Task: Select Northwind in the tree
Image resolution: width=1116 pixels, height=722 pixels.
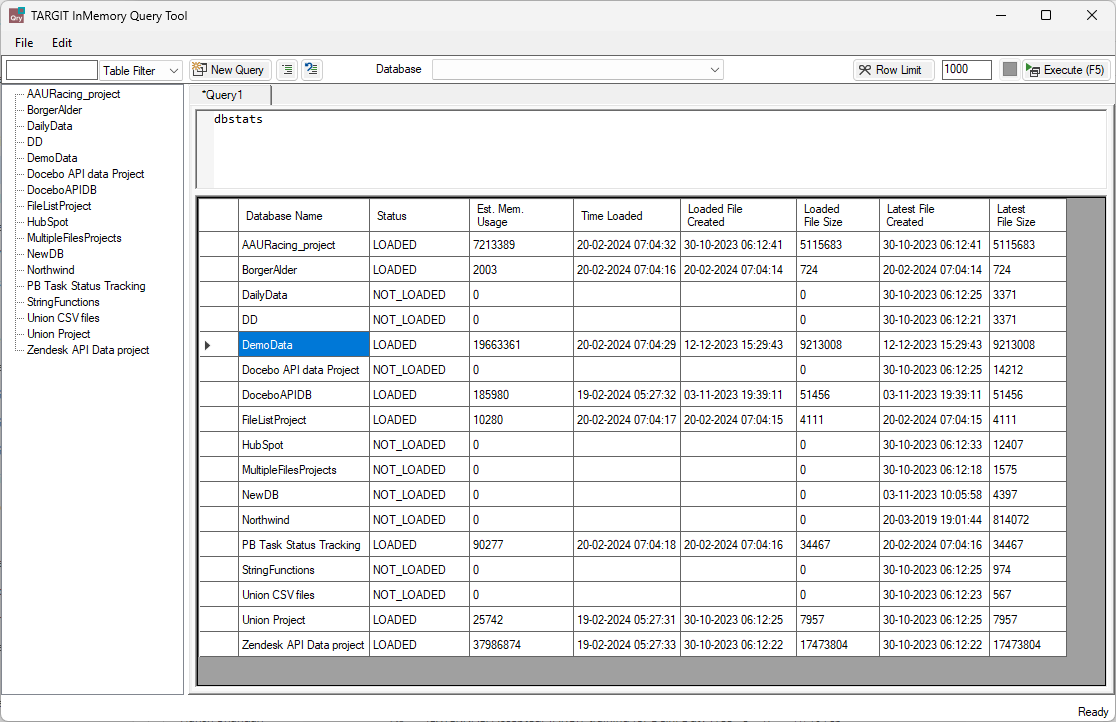Action: tap(51, 270)
